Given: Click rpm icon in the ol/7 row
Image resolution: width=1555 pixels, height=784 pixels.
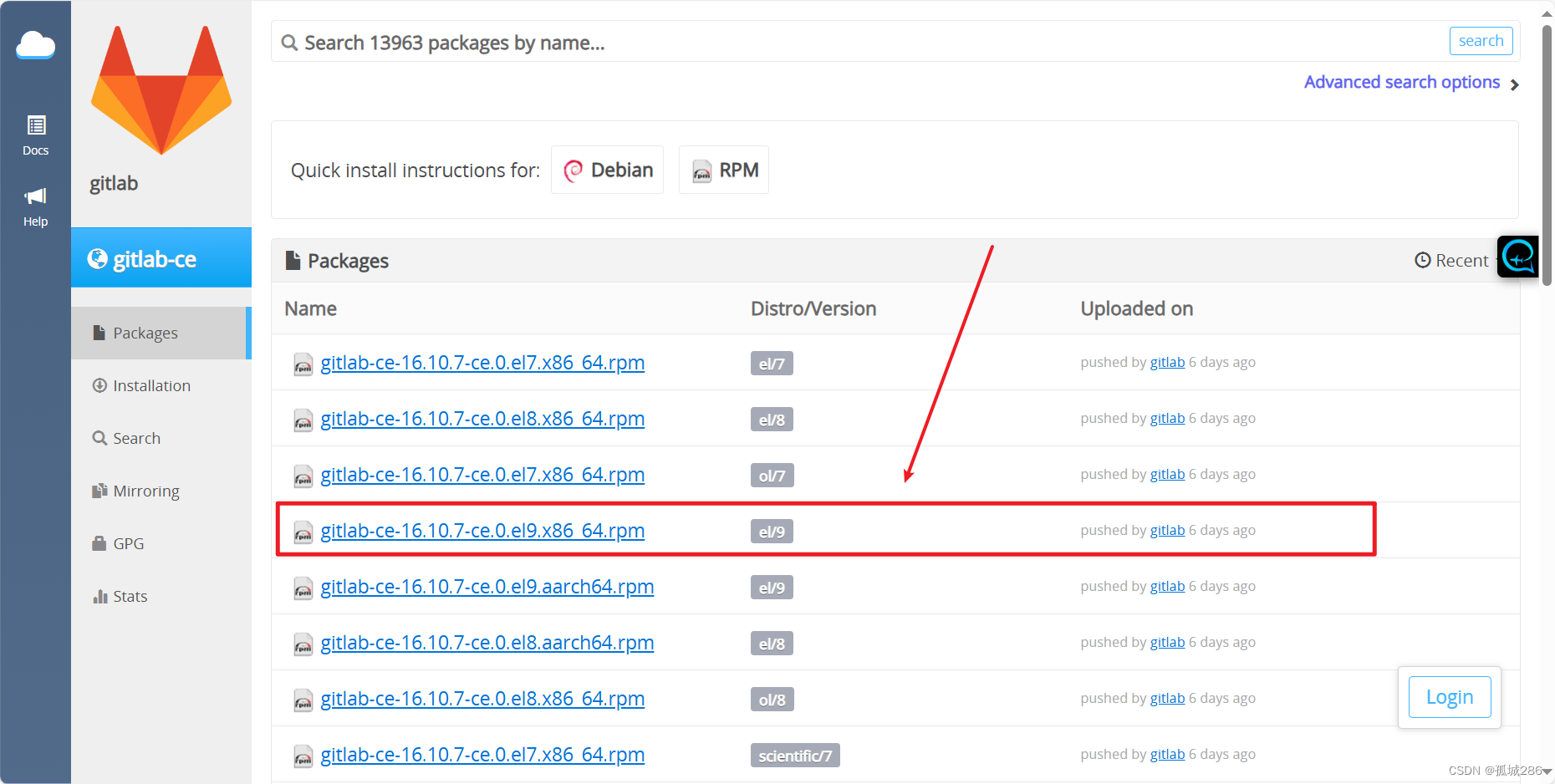Looking at the screenshot, I should coord(303,476).
